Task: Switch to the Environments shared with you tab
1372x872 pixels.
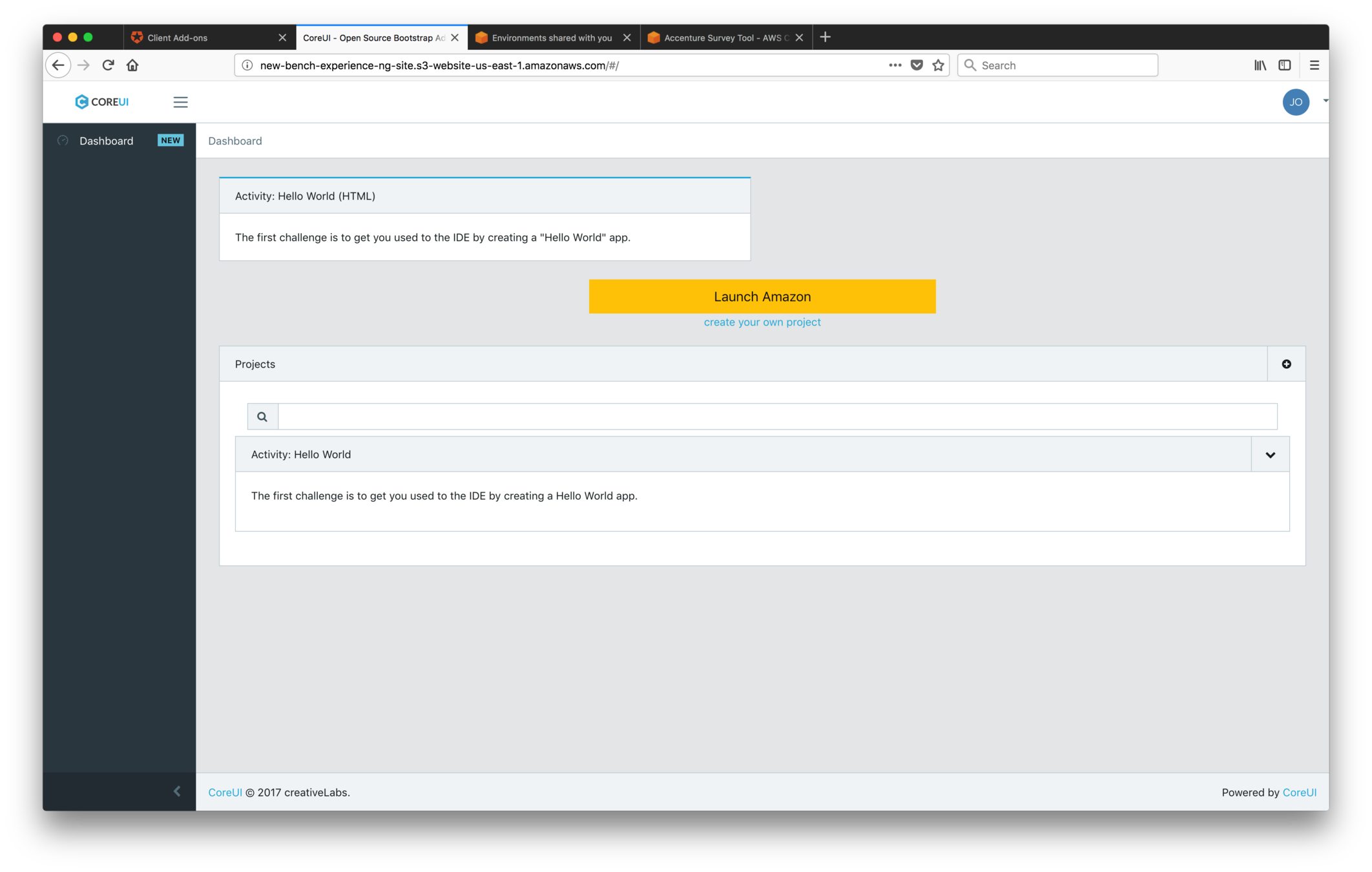Action: pyautogui.click(x=551, y=37)
